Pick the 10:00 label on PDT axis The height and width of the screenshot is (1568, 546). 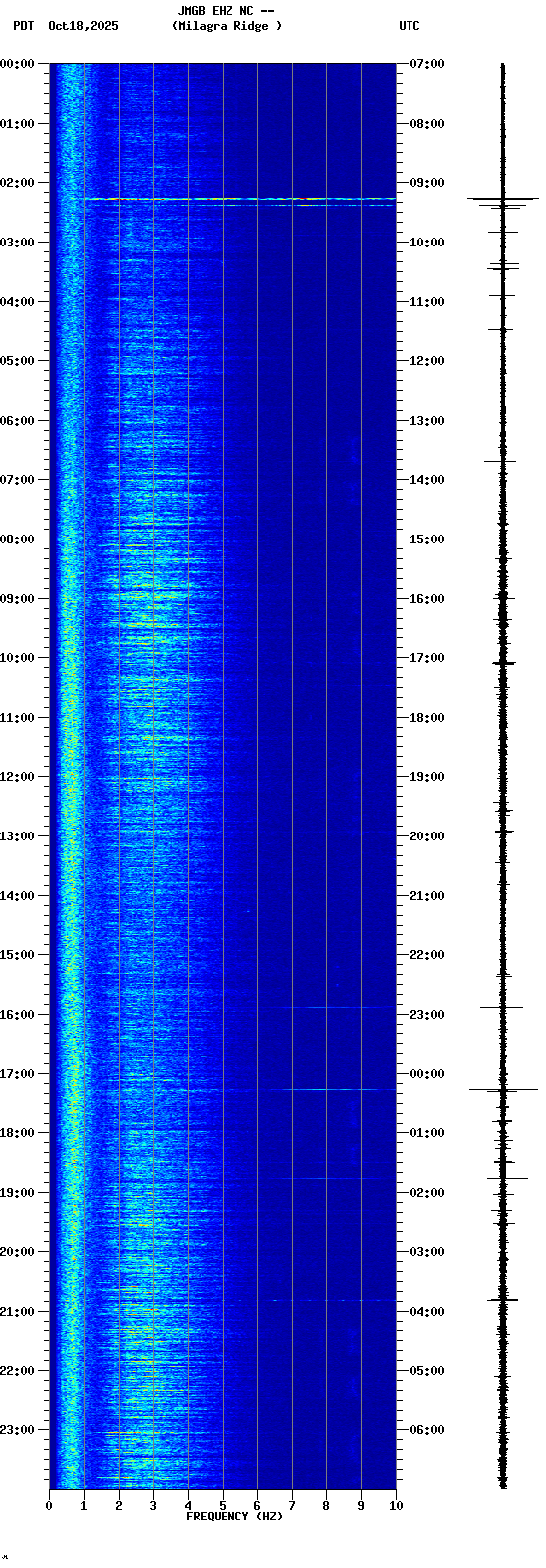pyautogui.click(x=17, y=658)
